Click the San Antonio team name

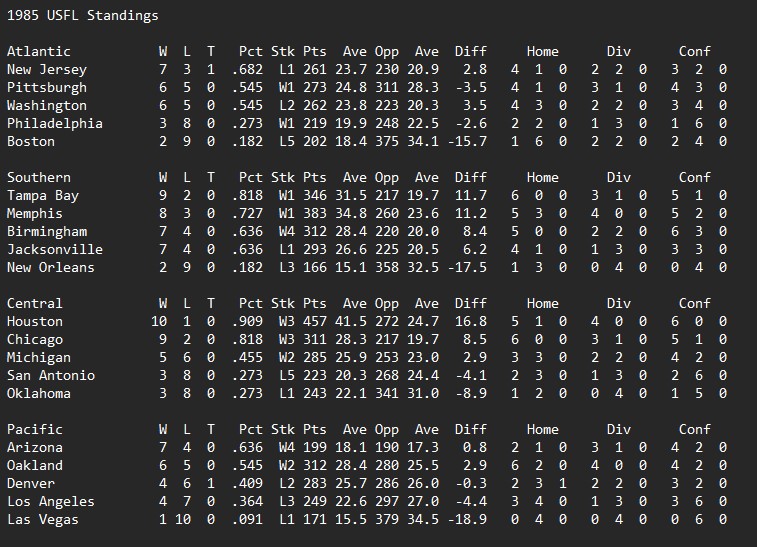(x=50, y=375)
